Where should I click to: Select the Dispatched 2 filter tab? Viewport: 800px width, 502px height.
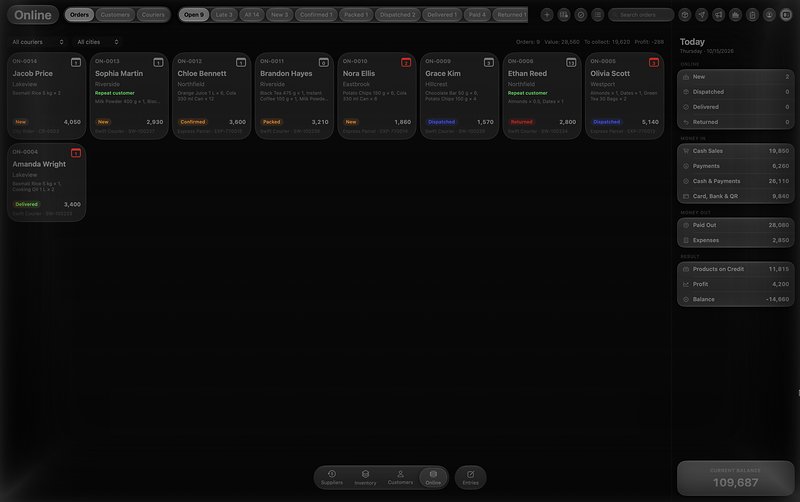coord(397,15)
